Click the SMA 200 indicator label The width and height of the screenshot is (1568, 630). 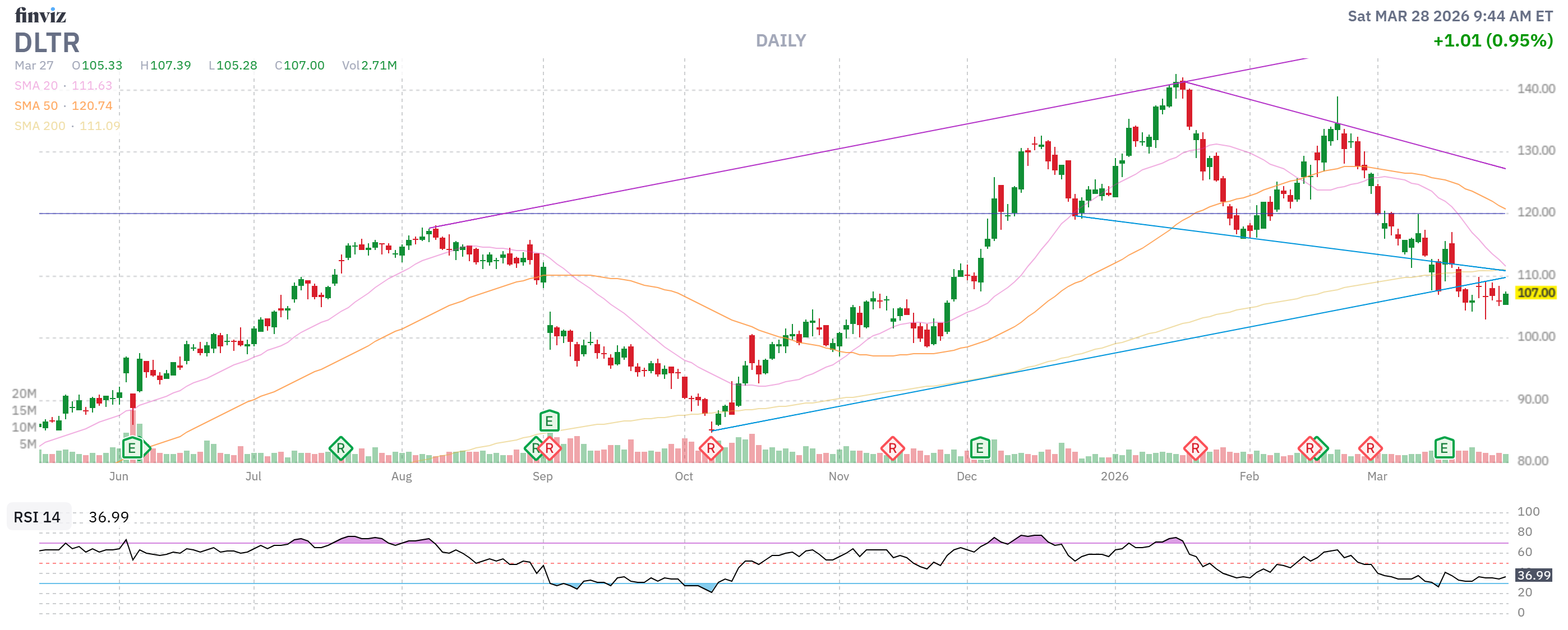40,126
